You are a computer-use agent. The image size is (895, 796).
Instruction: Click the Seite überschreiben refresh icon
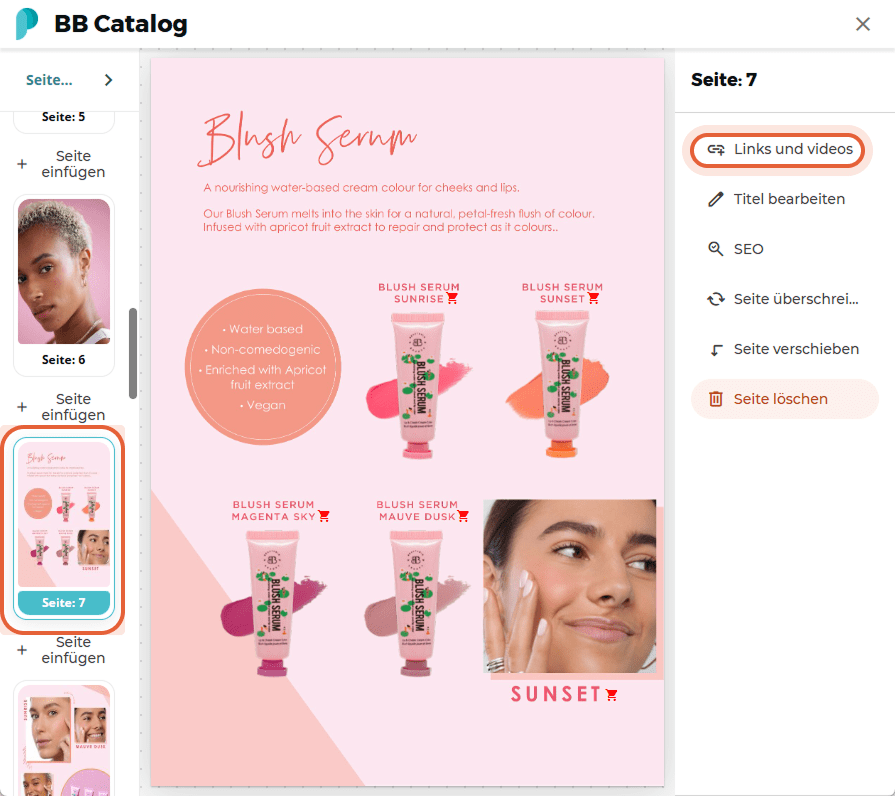click(716, 299)
